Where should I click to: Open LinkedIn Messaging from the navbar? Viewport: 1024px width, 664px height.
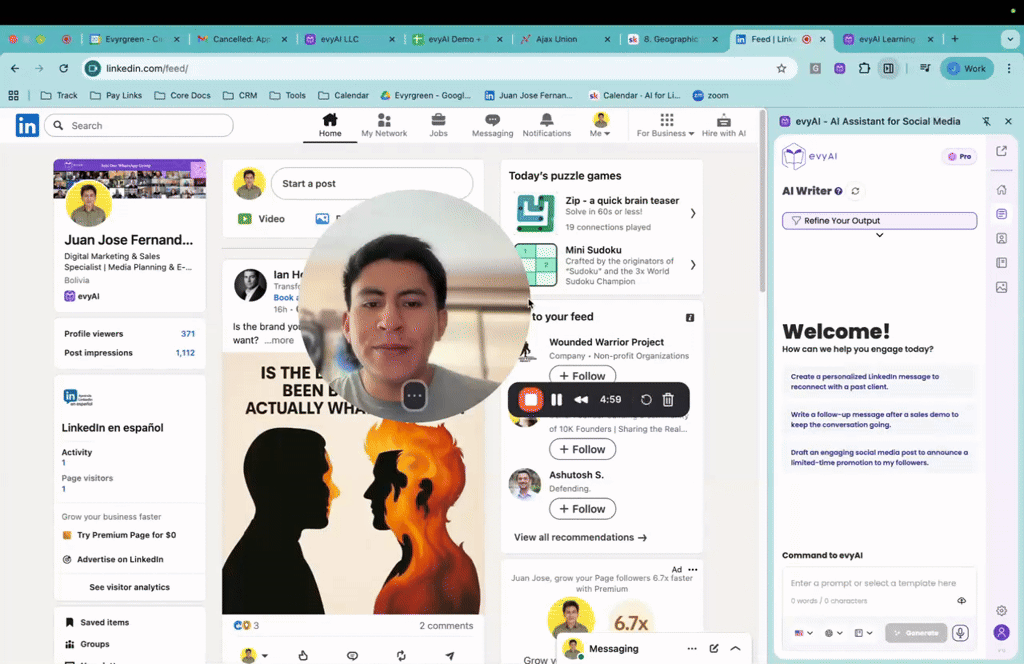491,123
